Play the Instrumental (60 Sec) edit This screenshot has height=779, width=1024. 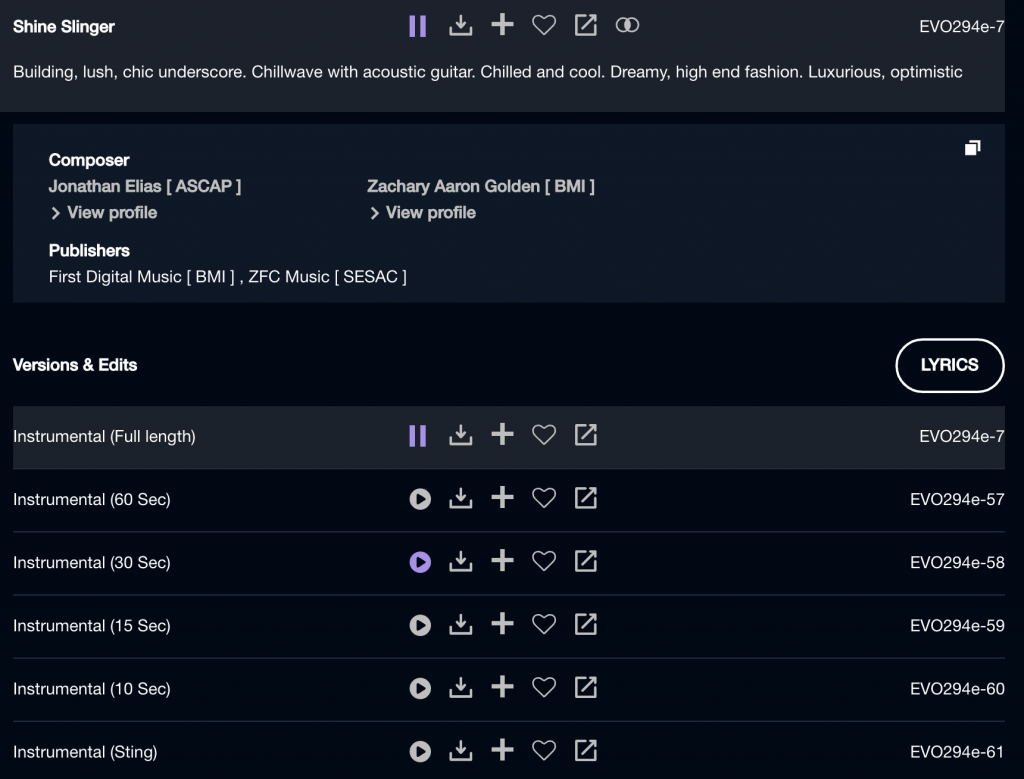420,499
